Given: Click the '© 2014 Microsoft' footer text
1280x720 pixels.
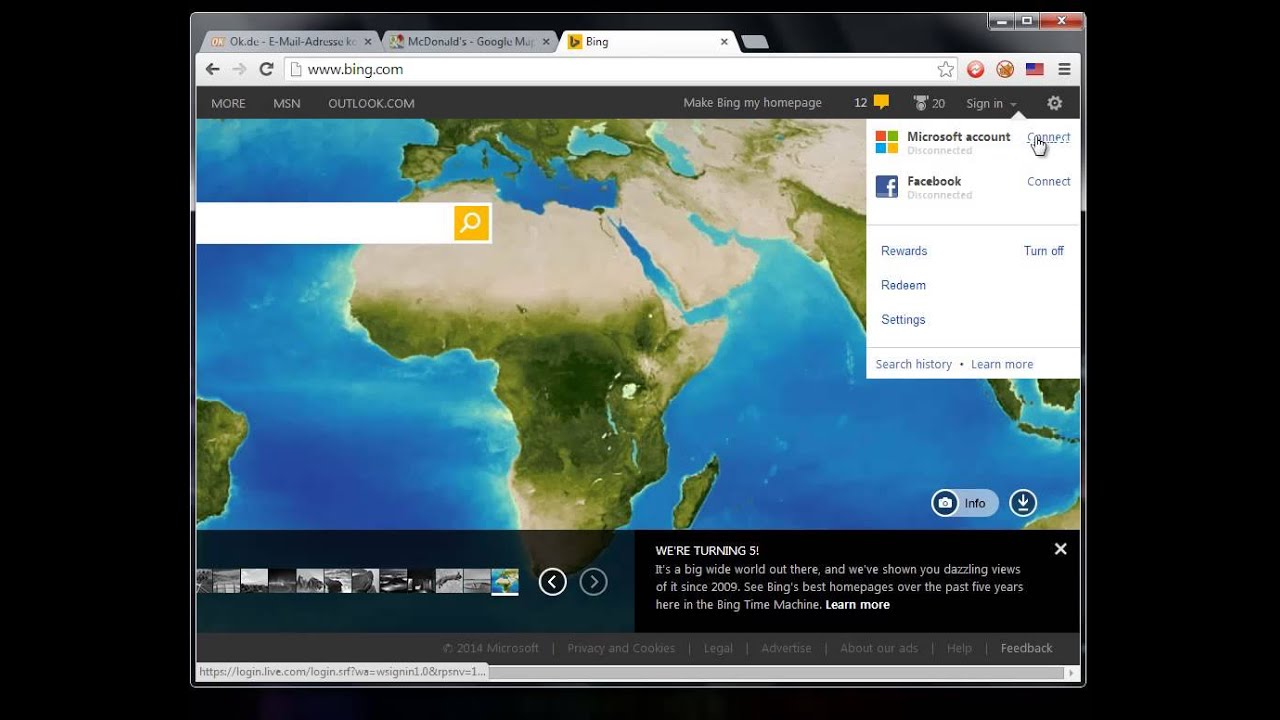Looking at the screenshot, I should pyautogui.click(x=490, y=648).
